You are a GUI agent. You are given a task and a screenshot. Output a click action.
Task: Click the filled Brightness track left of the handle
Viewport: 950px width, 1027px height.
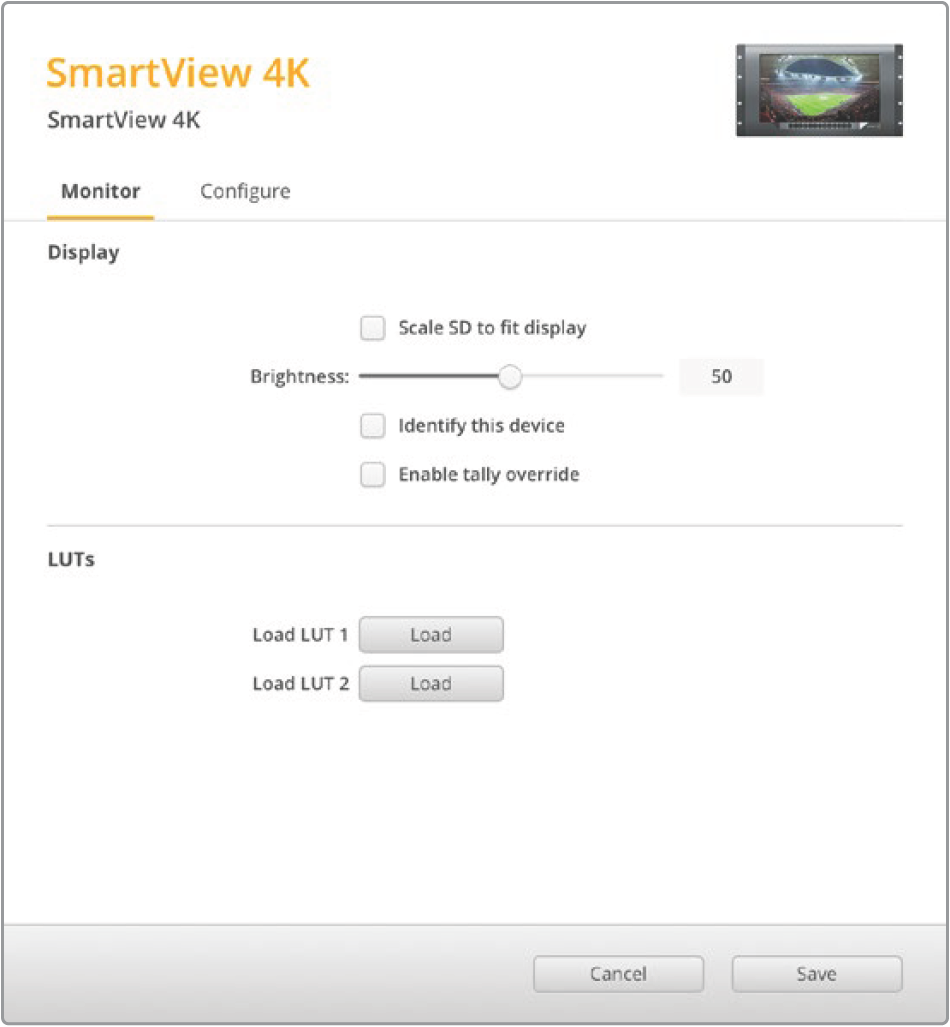[430, 377]
